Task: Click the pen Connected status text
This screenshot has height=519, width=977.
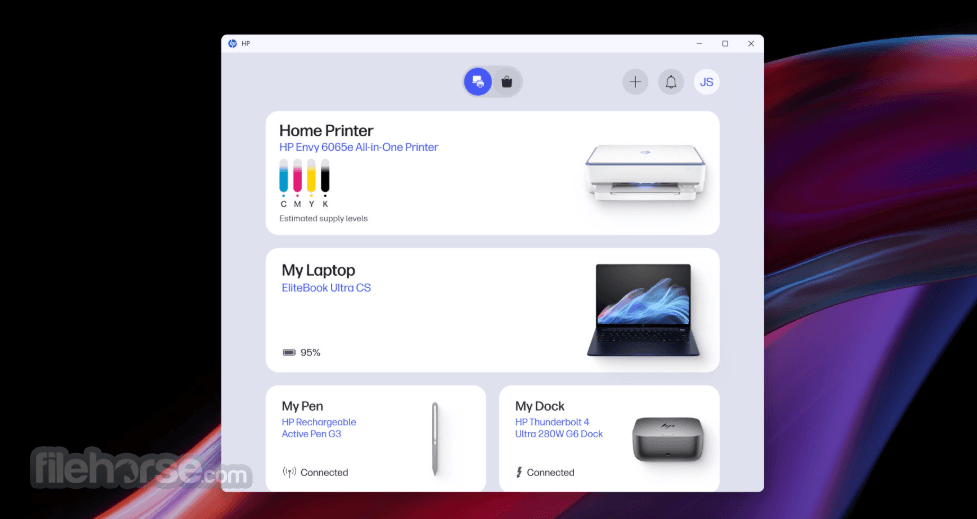Action: coord(324,472)
